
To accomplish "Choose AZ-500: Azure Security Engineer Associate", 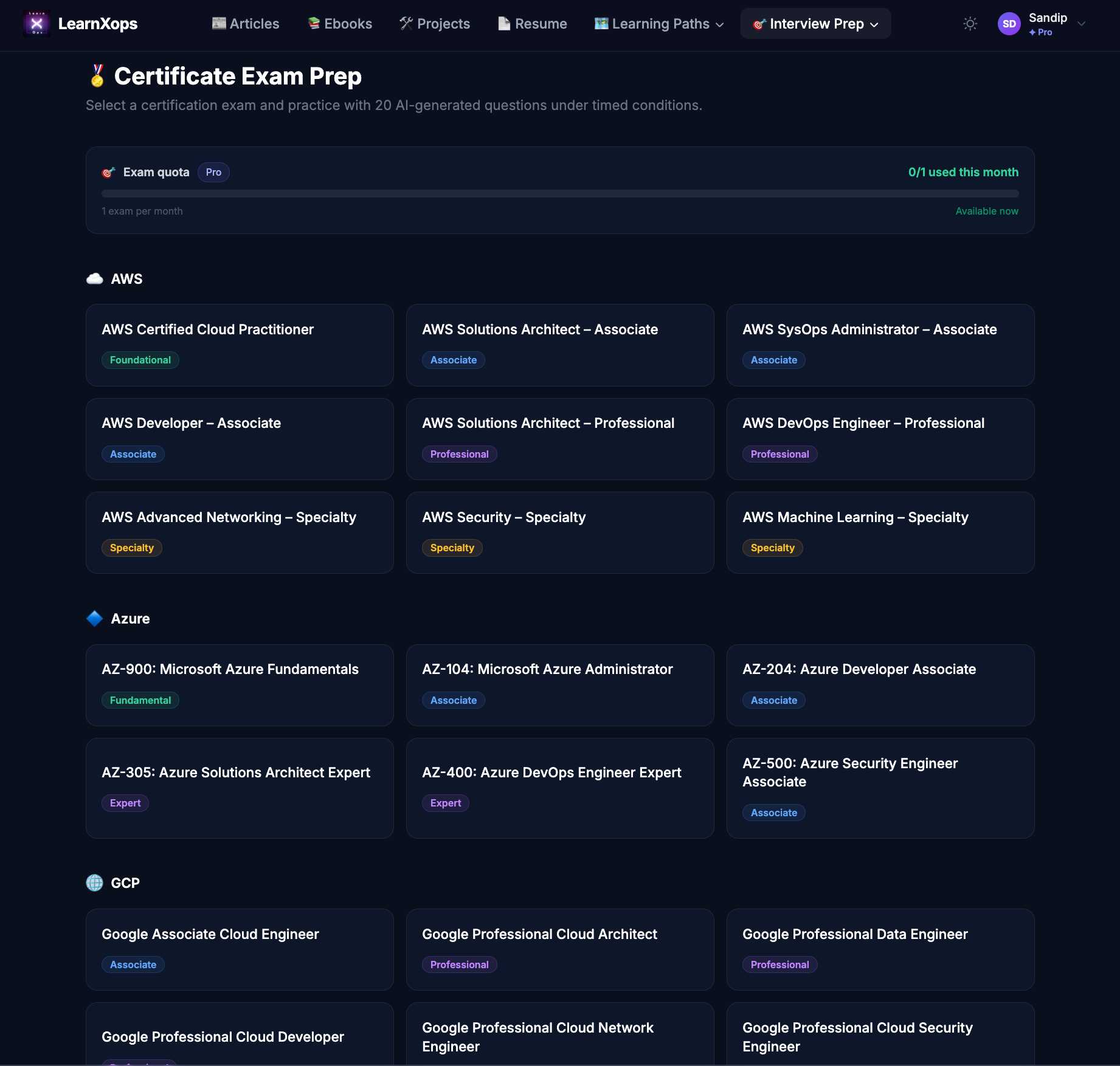I will tap(880, 788).
